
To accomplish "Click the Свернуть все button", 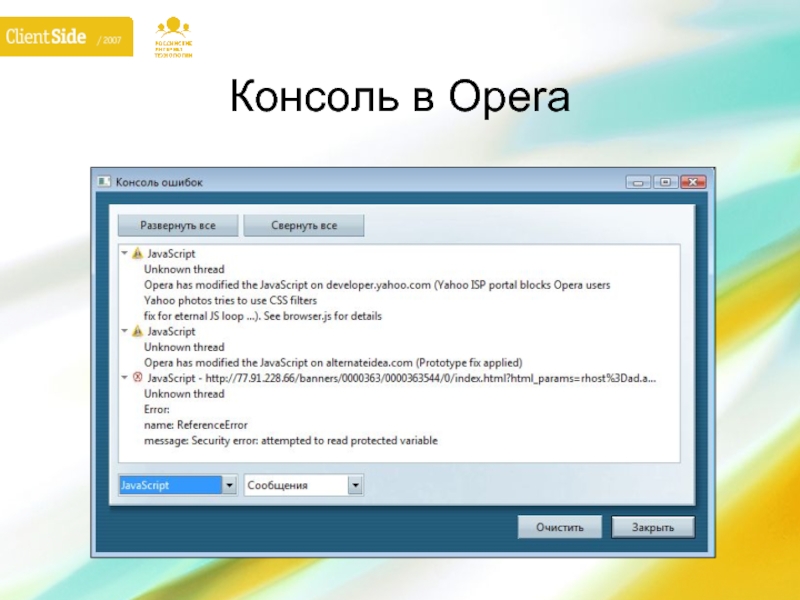I will (x=304, y=226).
